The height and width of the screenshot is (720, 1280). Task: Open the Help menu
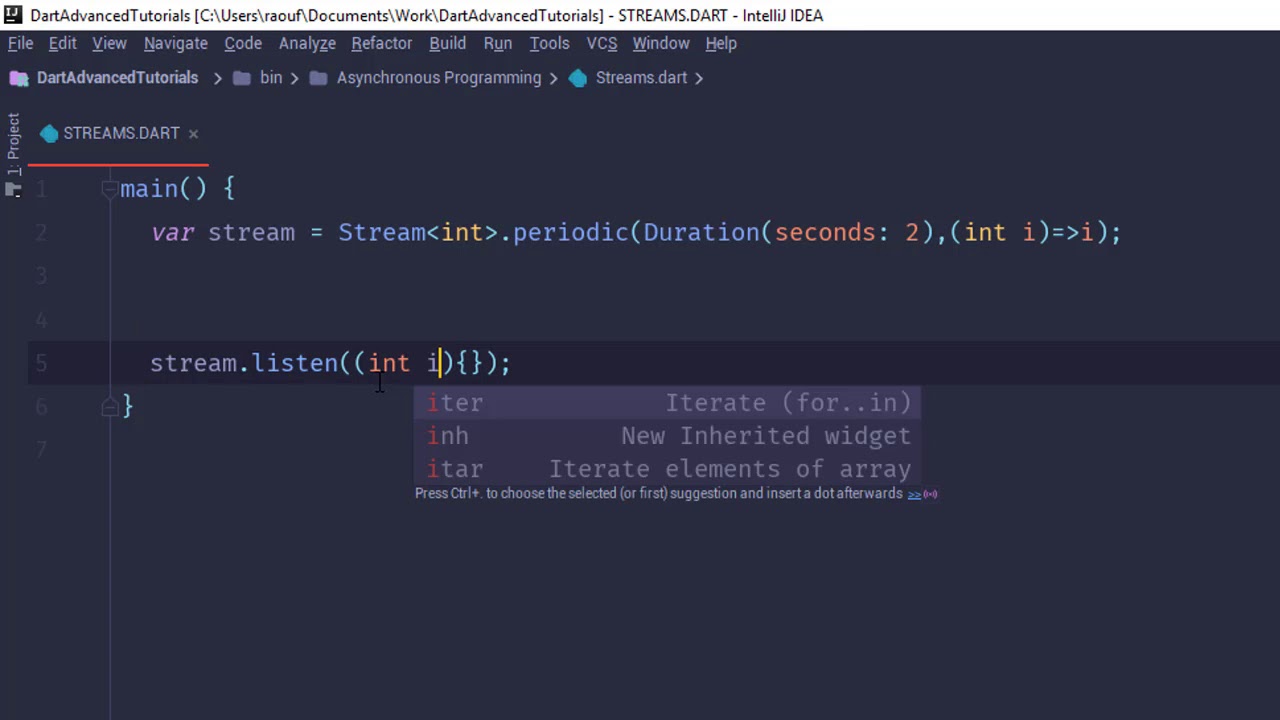point(721,44)
